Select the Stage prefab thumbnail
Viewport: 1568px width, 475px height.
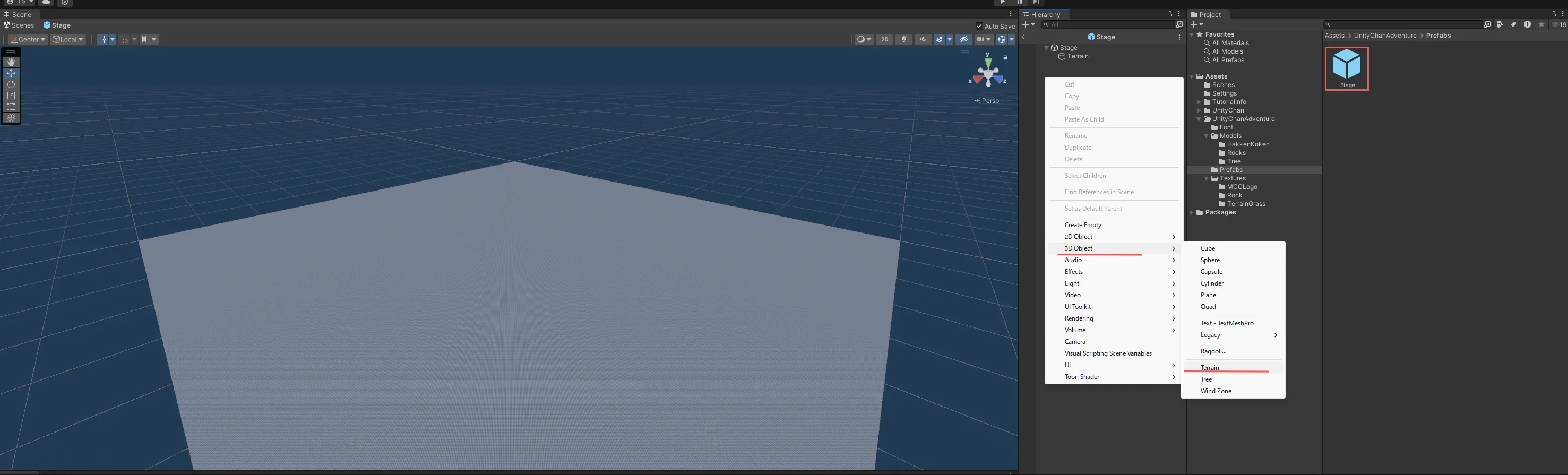pos(1347,66)
